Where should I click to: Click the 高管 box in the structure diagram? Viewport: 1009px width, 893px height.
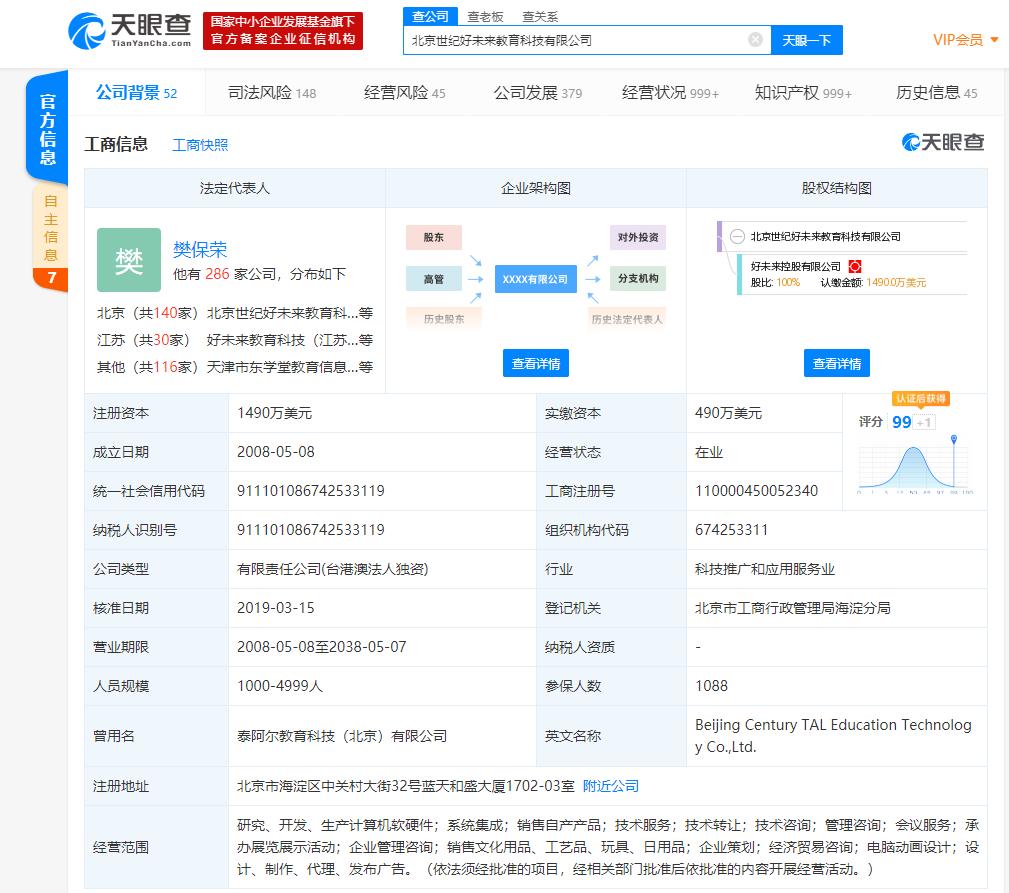pyautogui.click(x=434, y=279)
